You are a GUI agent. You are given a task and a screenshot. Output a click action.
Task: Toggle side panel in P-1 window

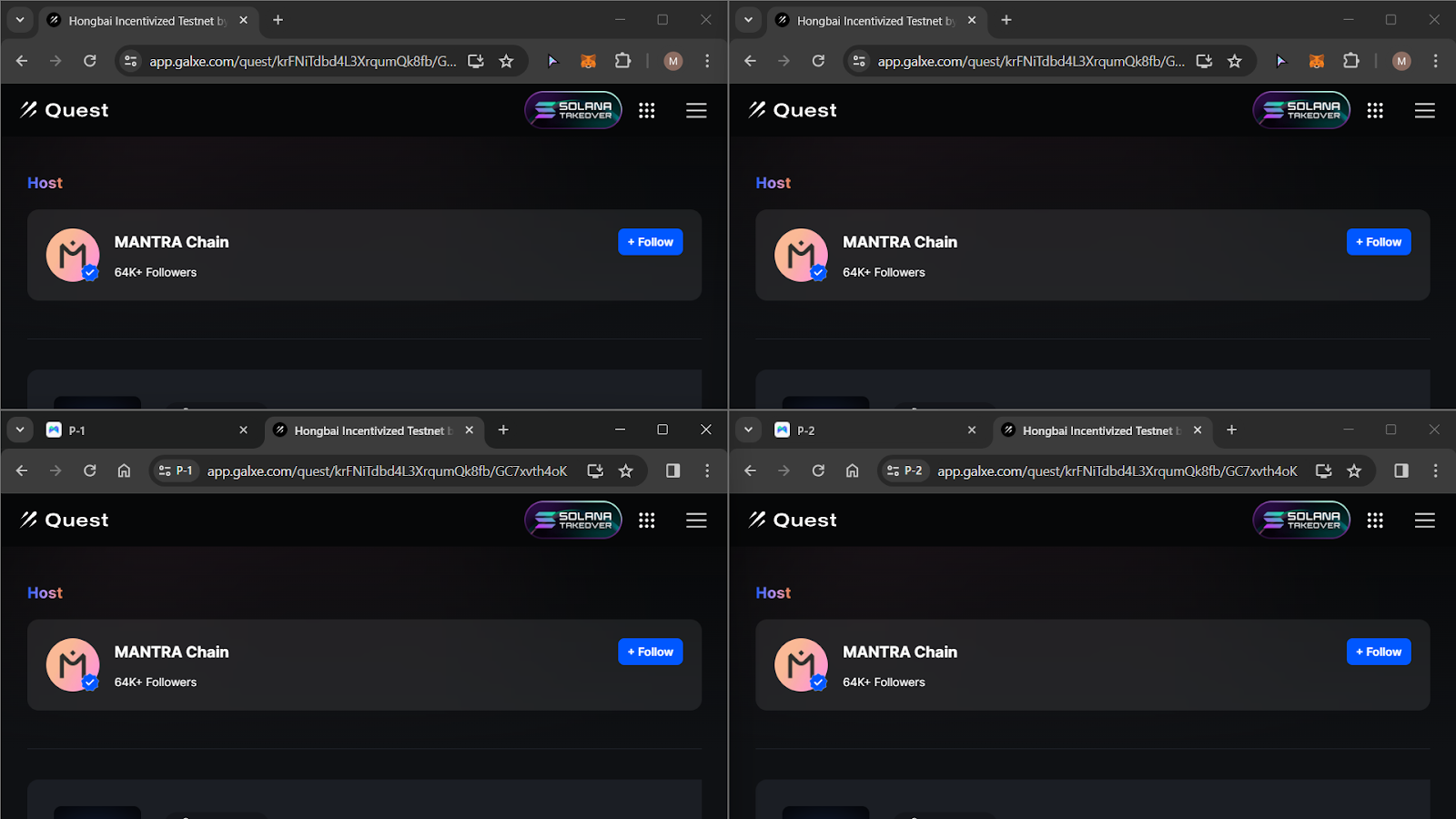[672, 470]
